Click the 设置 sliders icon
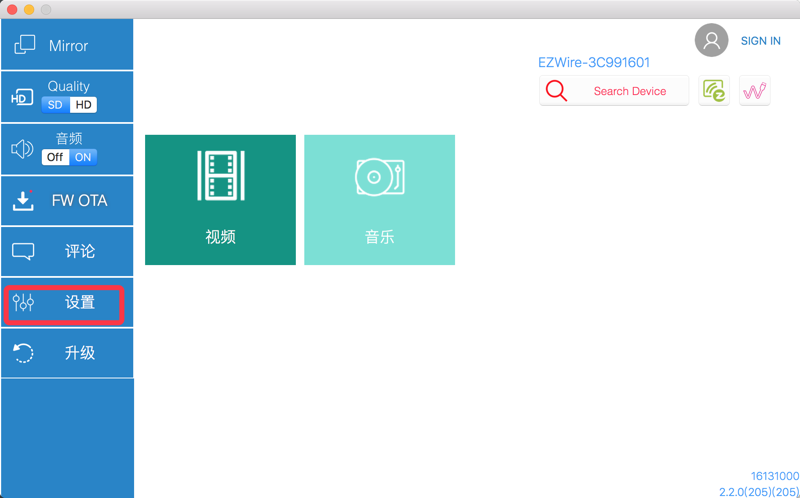 pos(23,303)
